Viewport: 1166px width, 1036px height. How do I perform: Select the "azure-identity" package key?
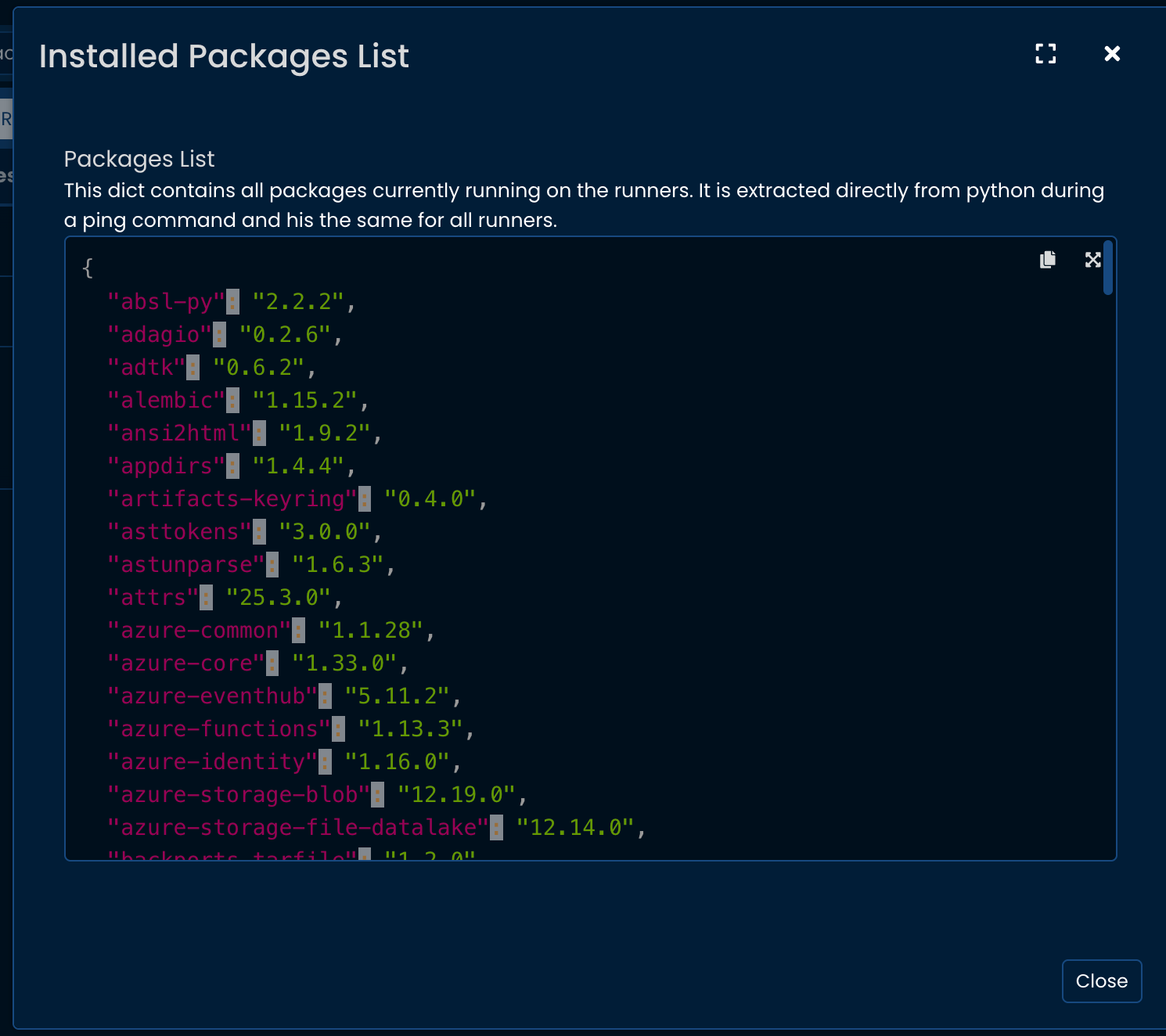[x=212, y=762]
